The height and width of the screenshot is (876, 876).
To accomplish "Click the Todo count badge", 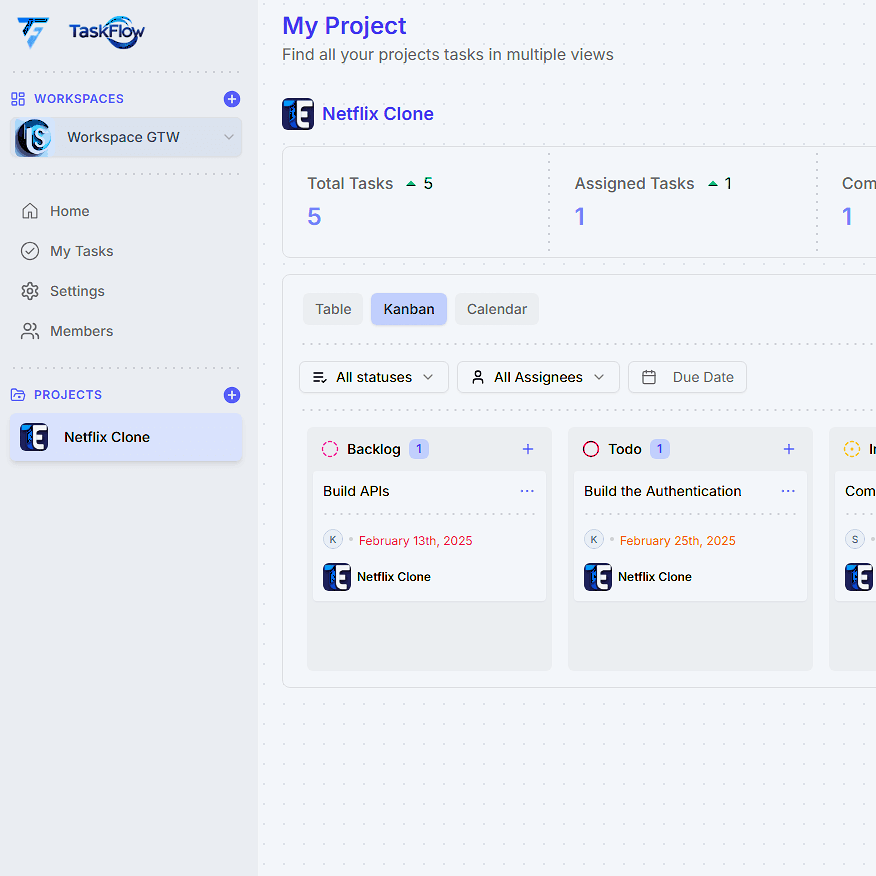I will point(660,449).
